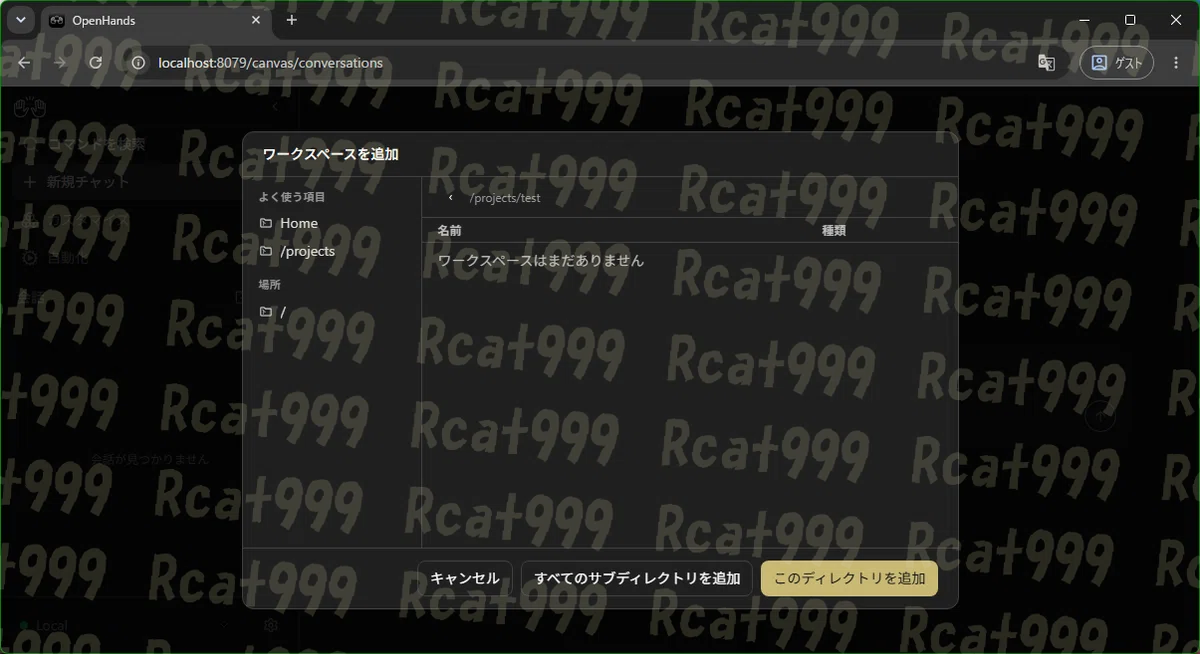Go back using browser back arrow

tap(25, 63)
